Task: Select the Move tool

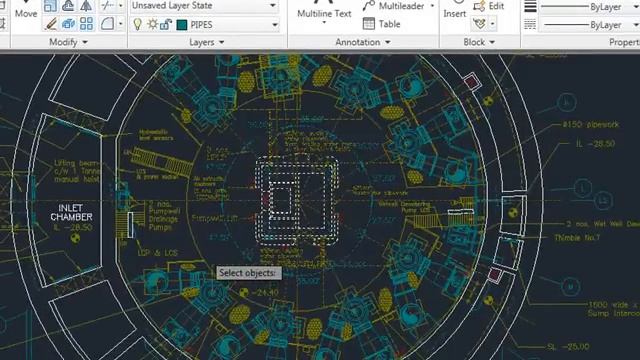Action: [x=26, y=9]
